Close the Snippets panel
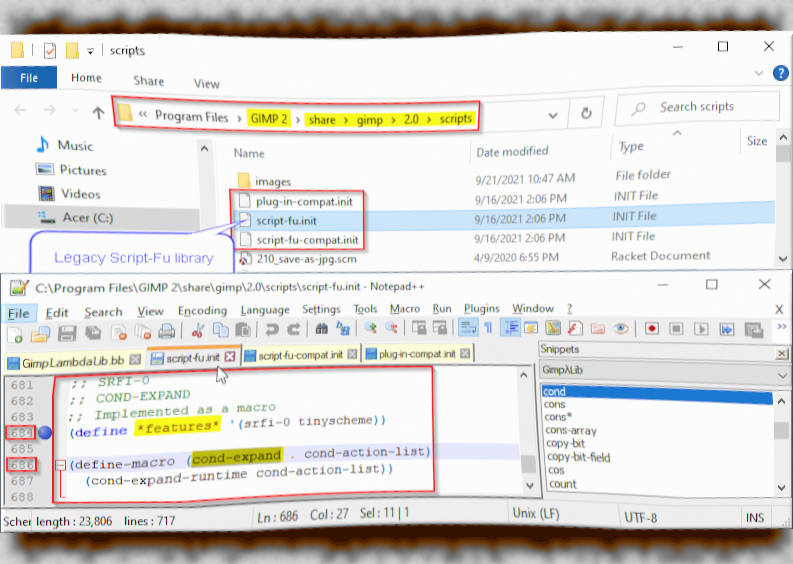793x564 pixels. [781, 354]
